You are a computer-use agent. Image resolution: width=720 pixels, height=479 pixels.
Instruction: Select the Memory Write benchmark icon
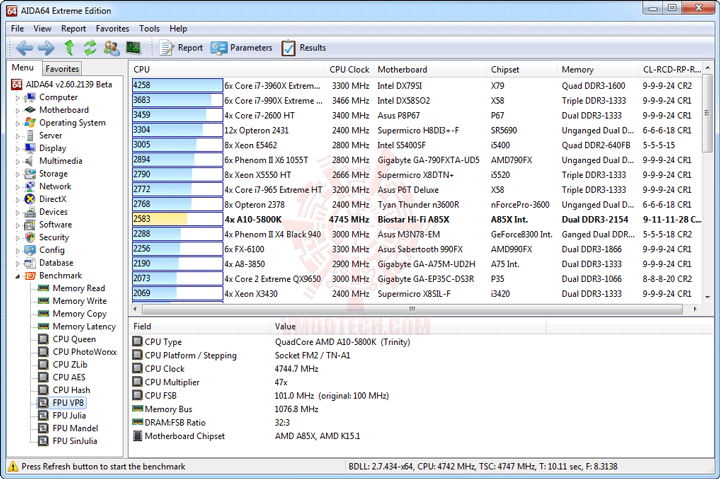click(44, 301)
